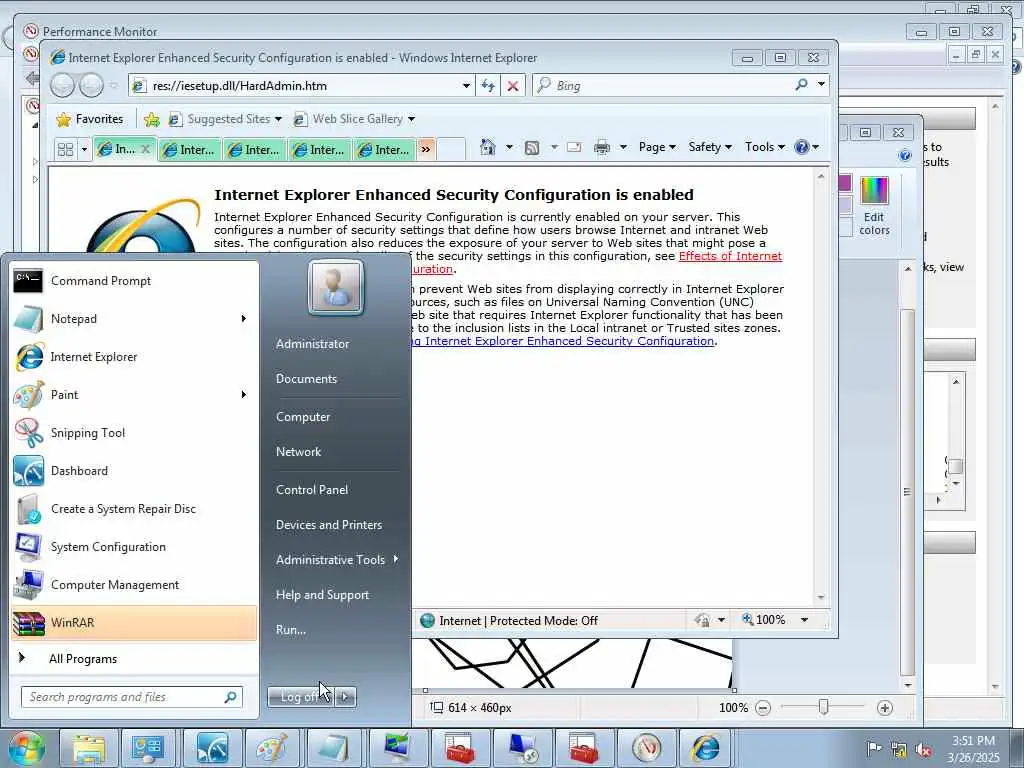Click the Windows Start orb
The image size is (1024, 768).
pos(25,748)
